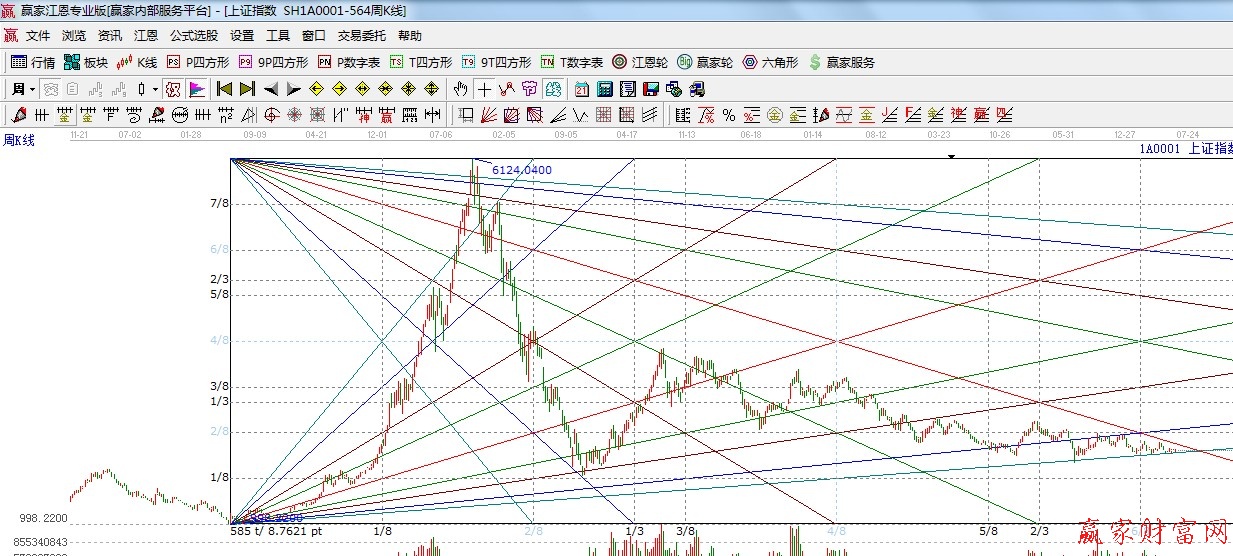Open the 赢家轮 wheel tool
Image resolution: width=1233 pixels, height=556 pixels.
[x=705, y=62]
